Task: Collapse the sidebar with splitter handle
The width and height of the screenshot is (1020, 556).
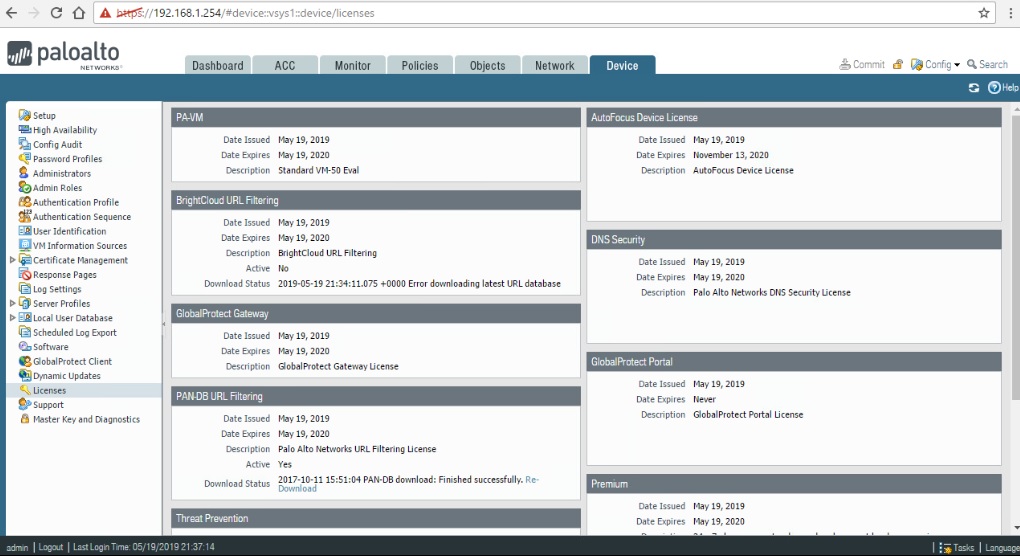Action: coord(163,324)
